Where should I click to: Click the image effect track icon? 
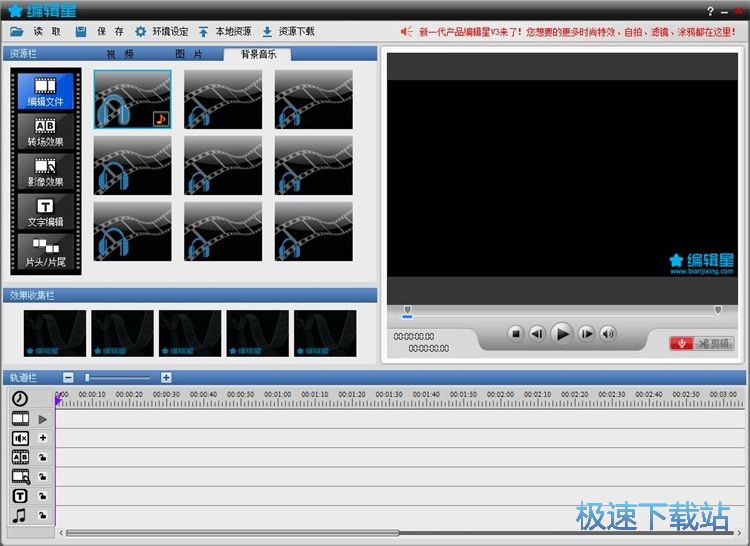(x=21, y=477)
